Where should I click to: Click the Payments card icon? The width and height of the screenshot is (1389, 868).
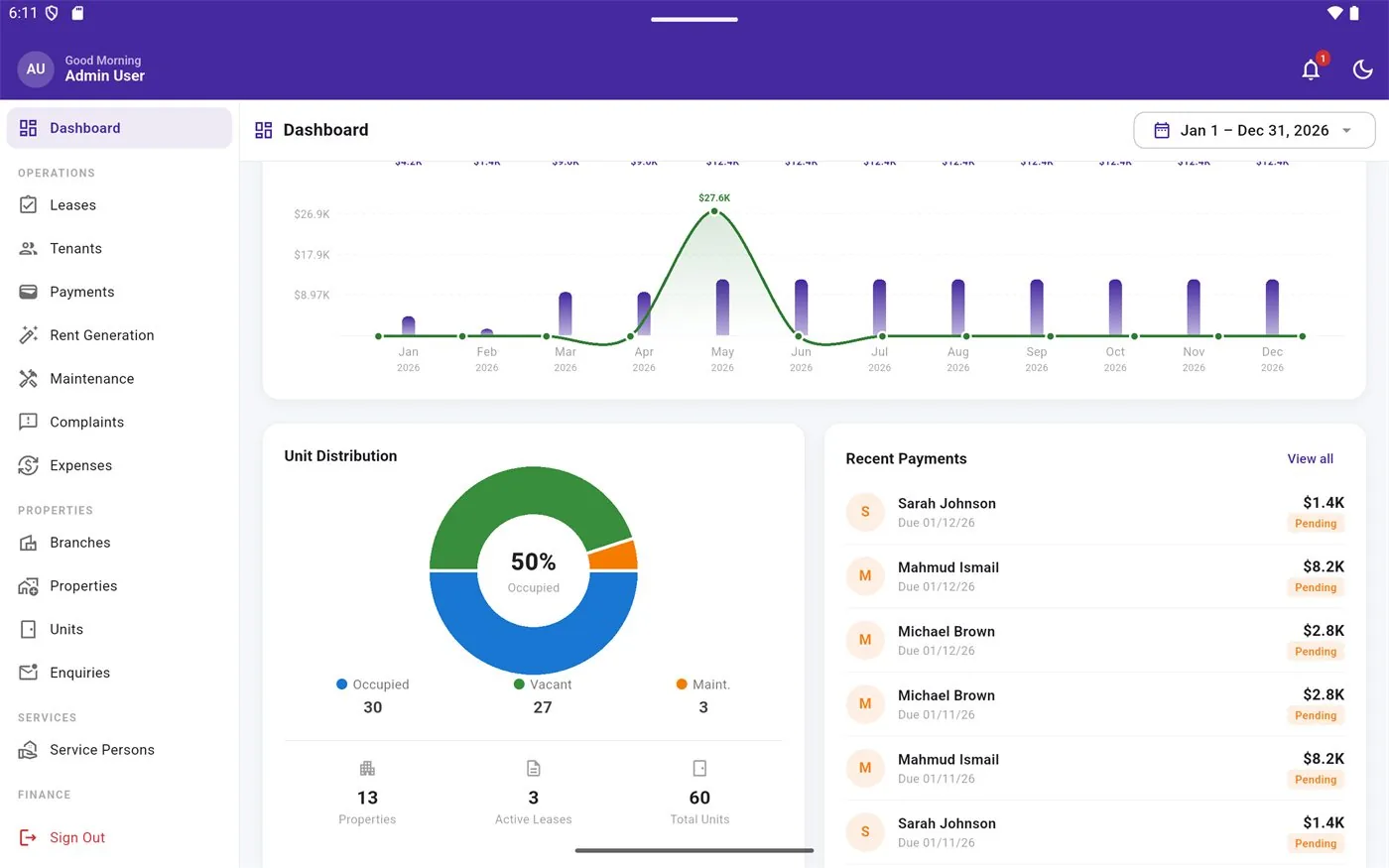(29, 292)
